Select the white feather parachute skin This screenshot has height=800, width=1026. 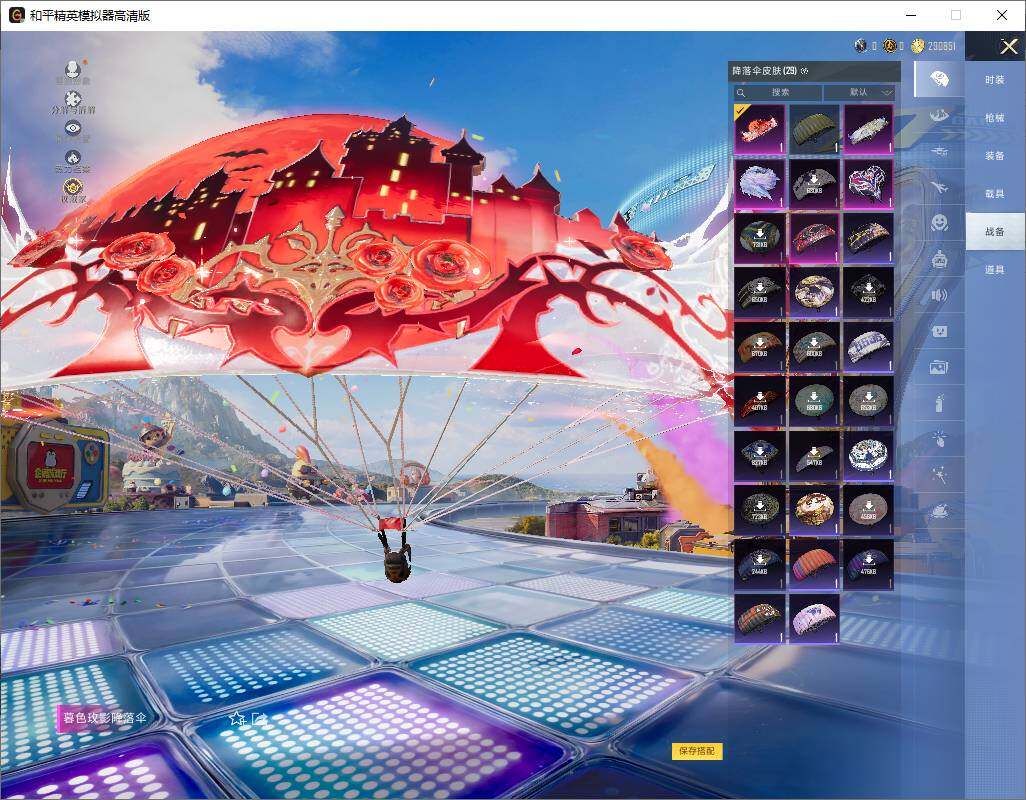tap(759, 184)
